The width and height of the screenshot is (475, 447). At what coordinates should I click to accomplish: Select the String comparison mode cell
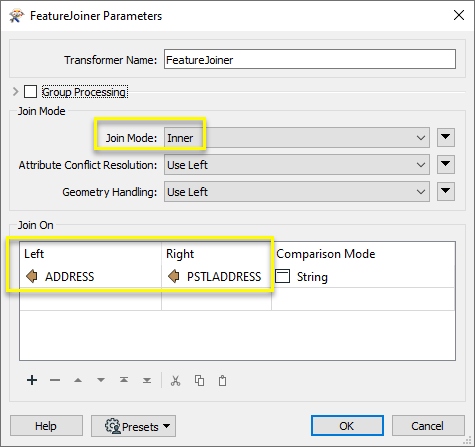pos(363,277)
